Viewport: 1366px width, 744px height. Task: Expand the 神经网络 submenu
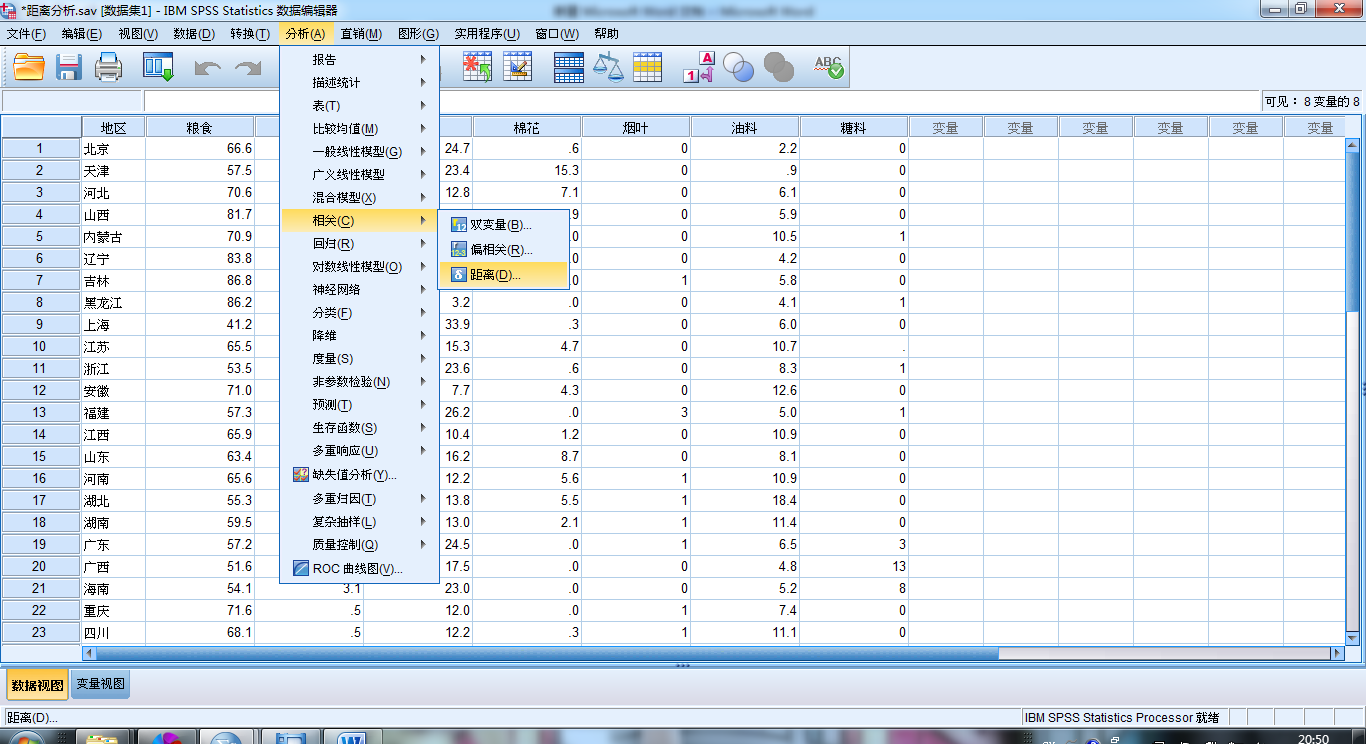(x=360, y=290)
